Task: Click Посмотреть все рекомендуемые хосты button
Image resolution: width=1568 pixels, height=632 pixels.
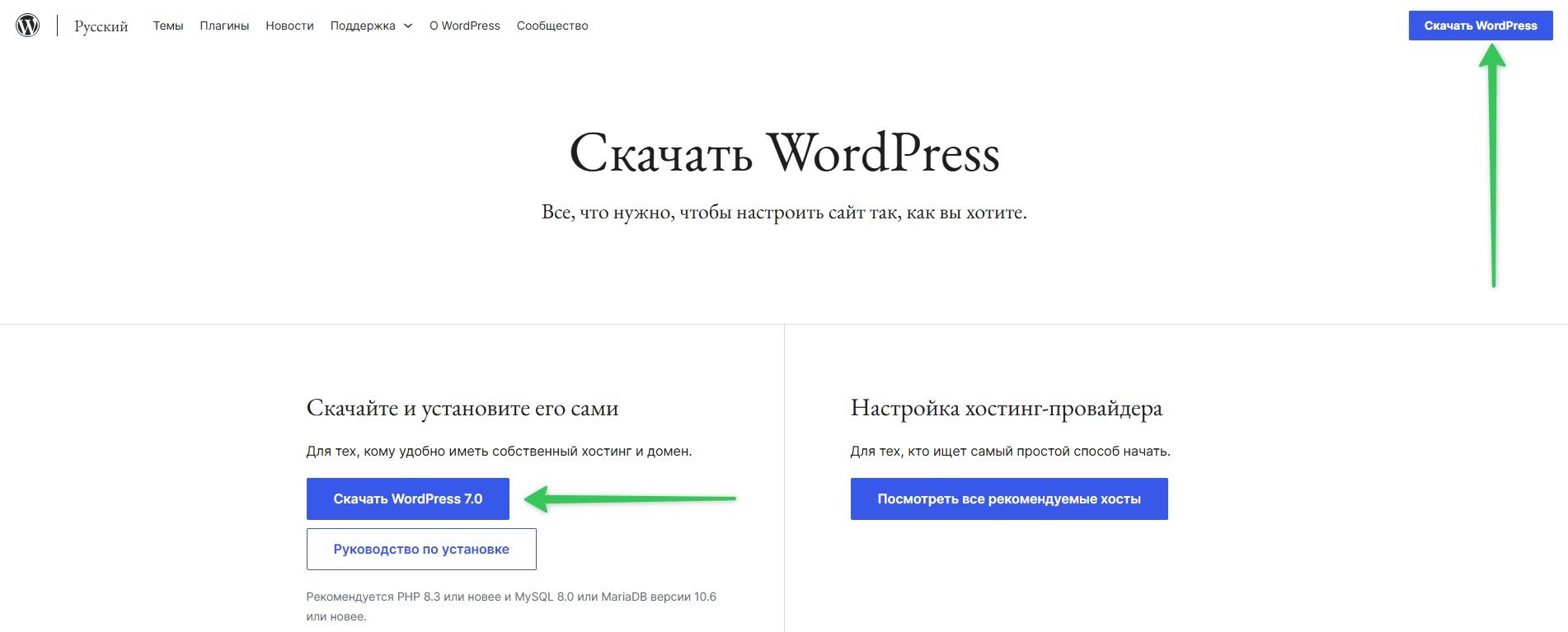Action: click(1009, 499)
